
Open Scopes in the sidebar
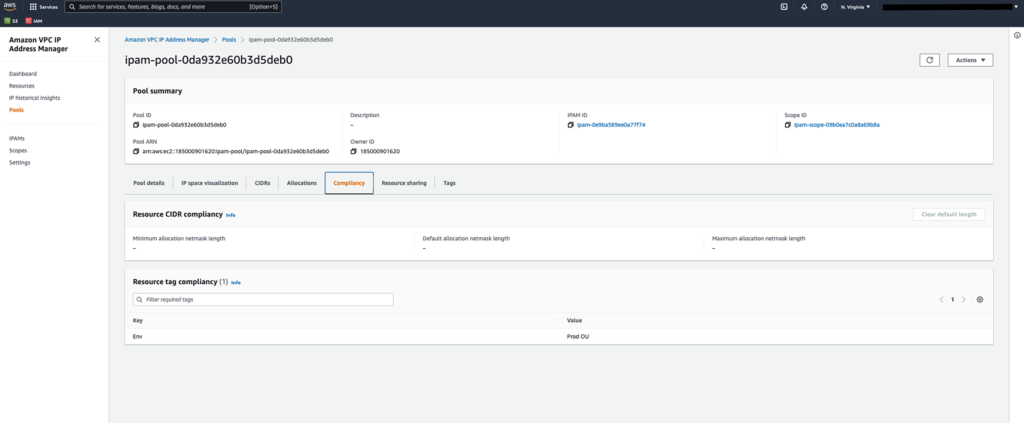click(18, 150)
